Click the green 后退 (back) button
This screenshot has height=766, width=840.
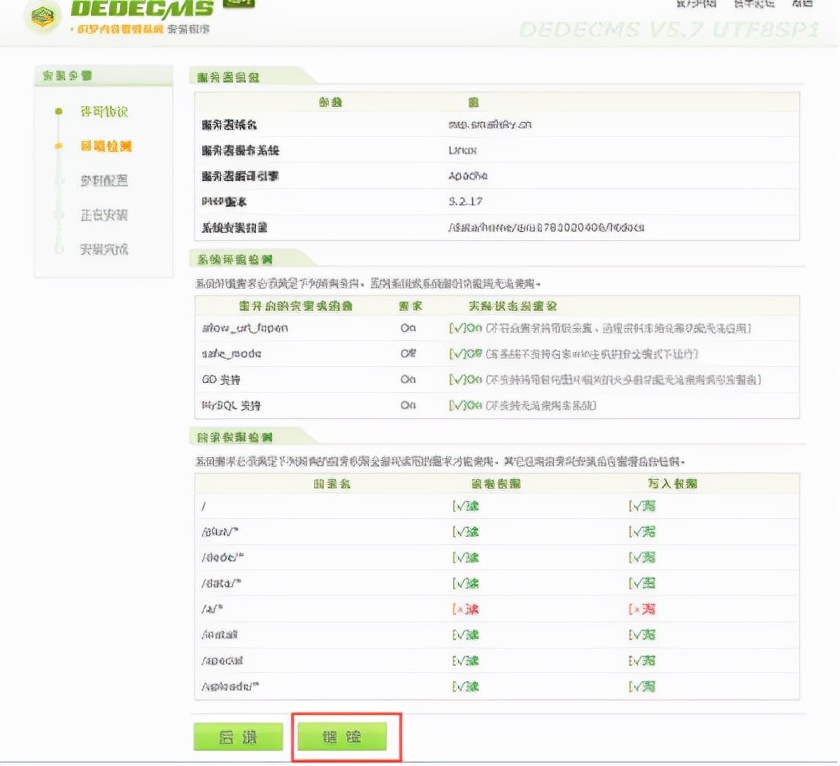point(238,737)
